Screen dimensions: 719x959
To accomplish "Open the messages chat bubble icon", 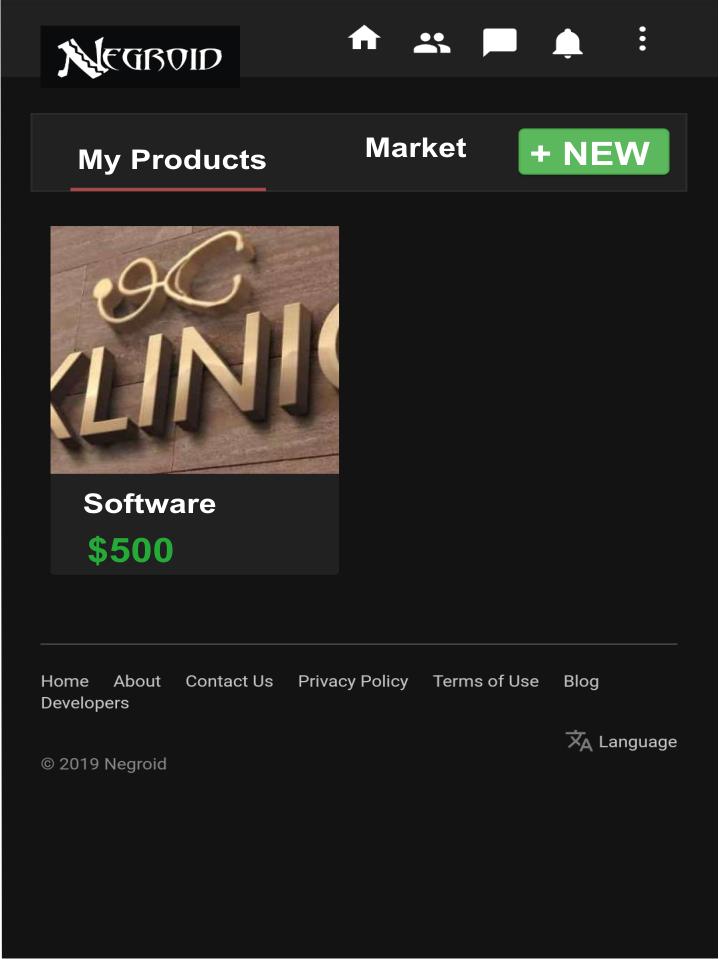I will 500,42.
